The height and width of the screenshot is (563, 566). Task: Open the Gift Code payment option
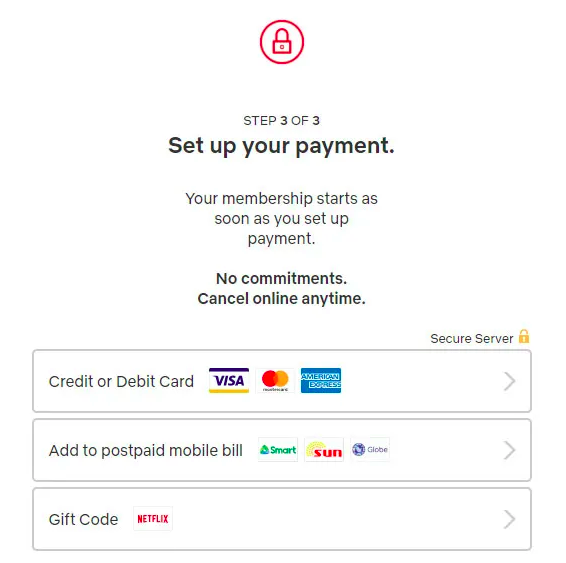click(x=282, y=519)
